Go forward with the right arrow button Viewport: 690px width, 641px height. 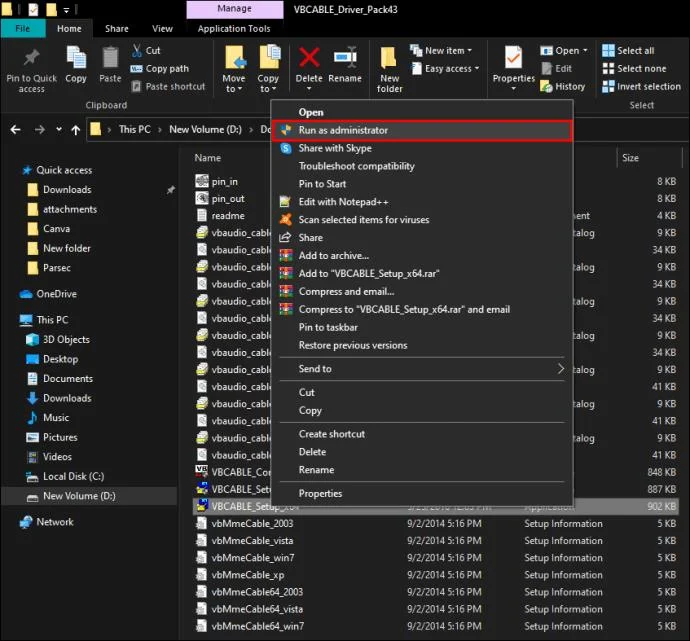tap(40, 130)
